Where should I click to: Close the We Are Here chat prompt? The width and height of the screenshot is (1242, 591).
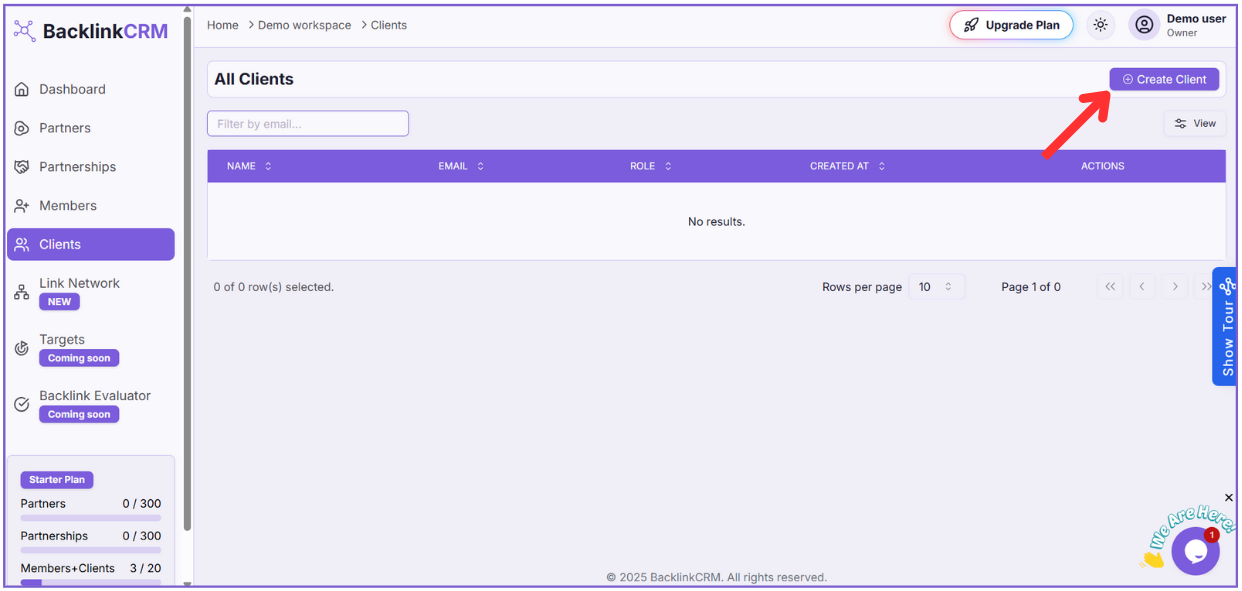click(1229, 498)
